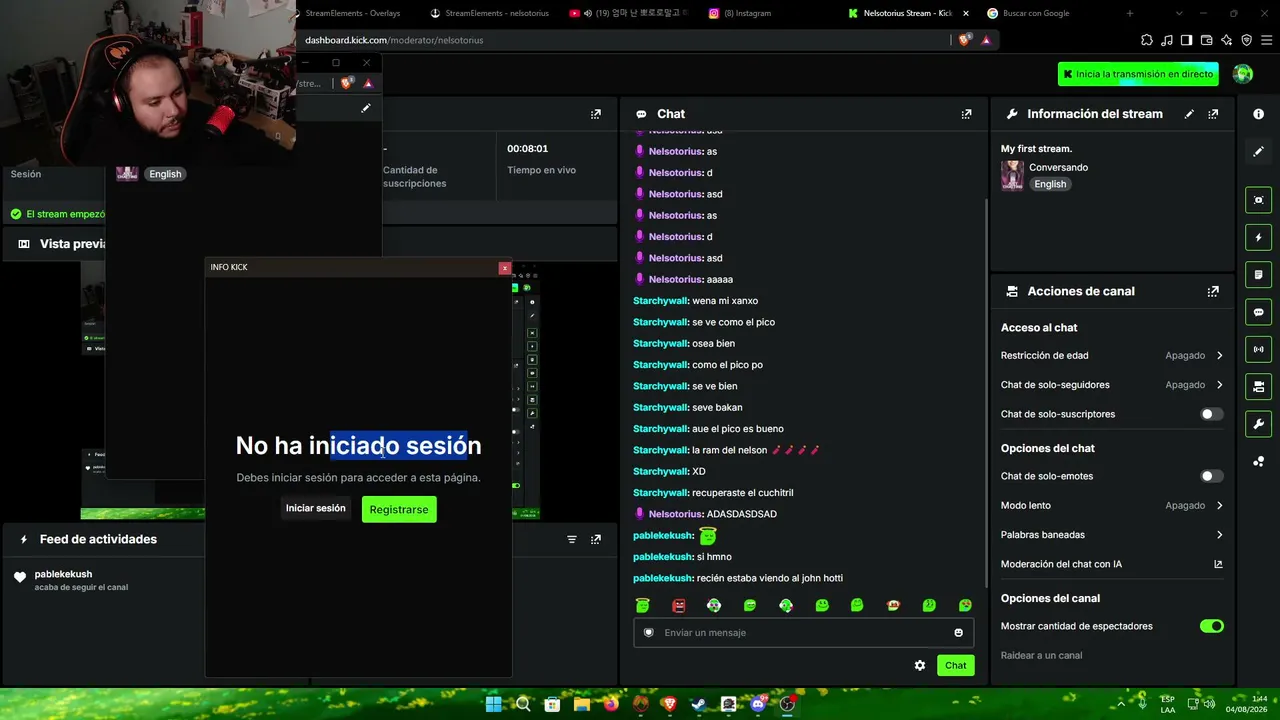Click the English language tag in stream info

pos(1050,184)
